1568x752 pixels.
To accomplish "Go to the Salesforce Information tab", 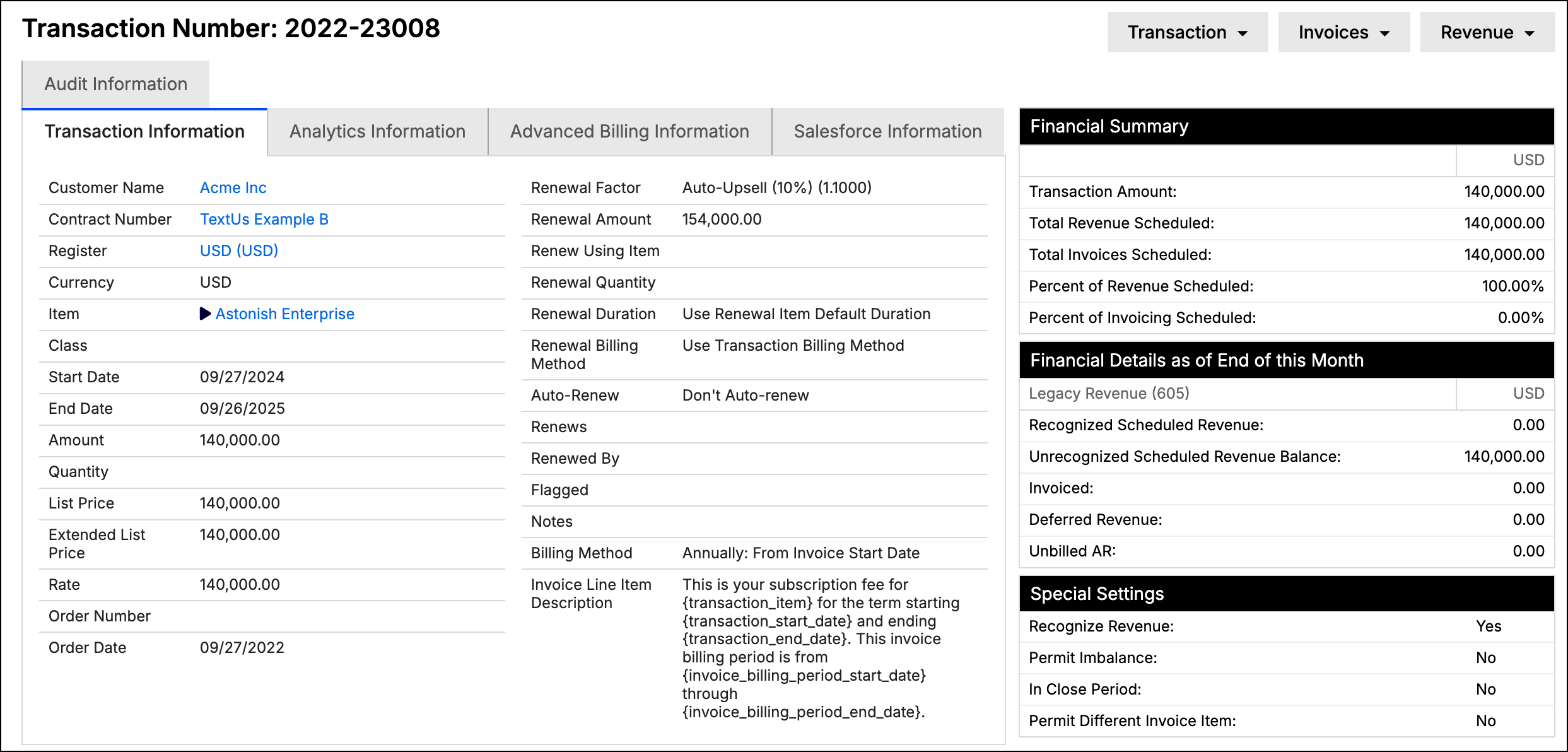I will (887, 131).
